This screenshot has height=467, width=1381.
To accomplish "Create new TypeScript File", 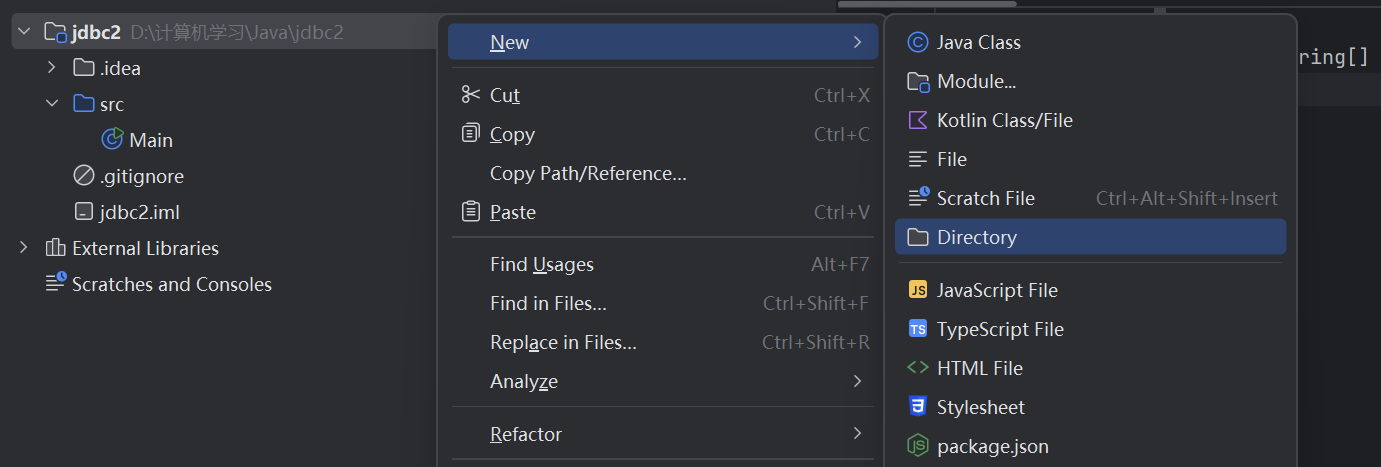I will tap(1090, 329).
